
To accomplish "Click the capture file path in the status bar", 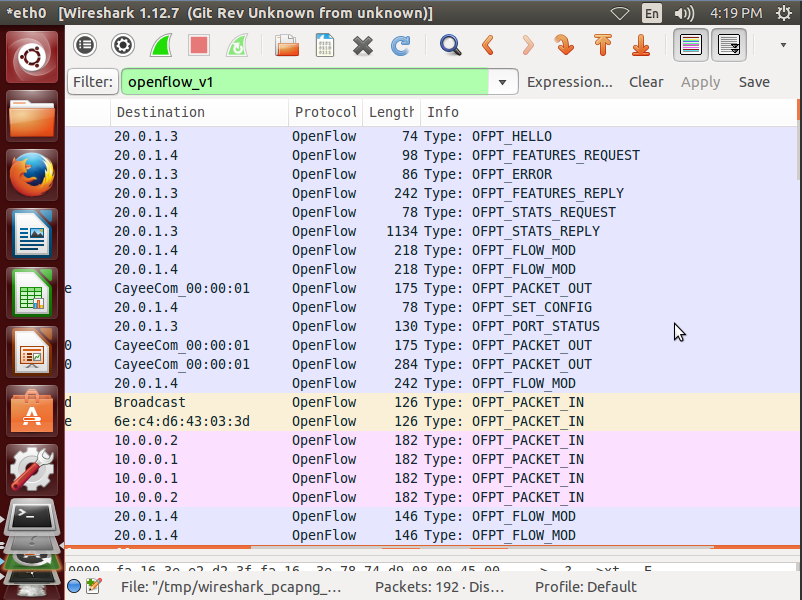I will click(231, 587).
